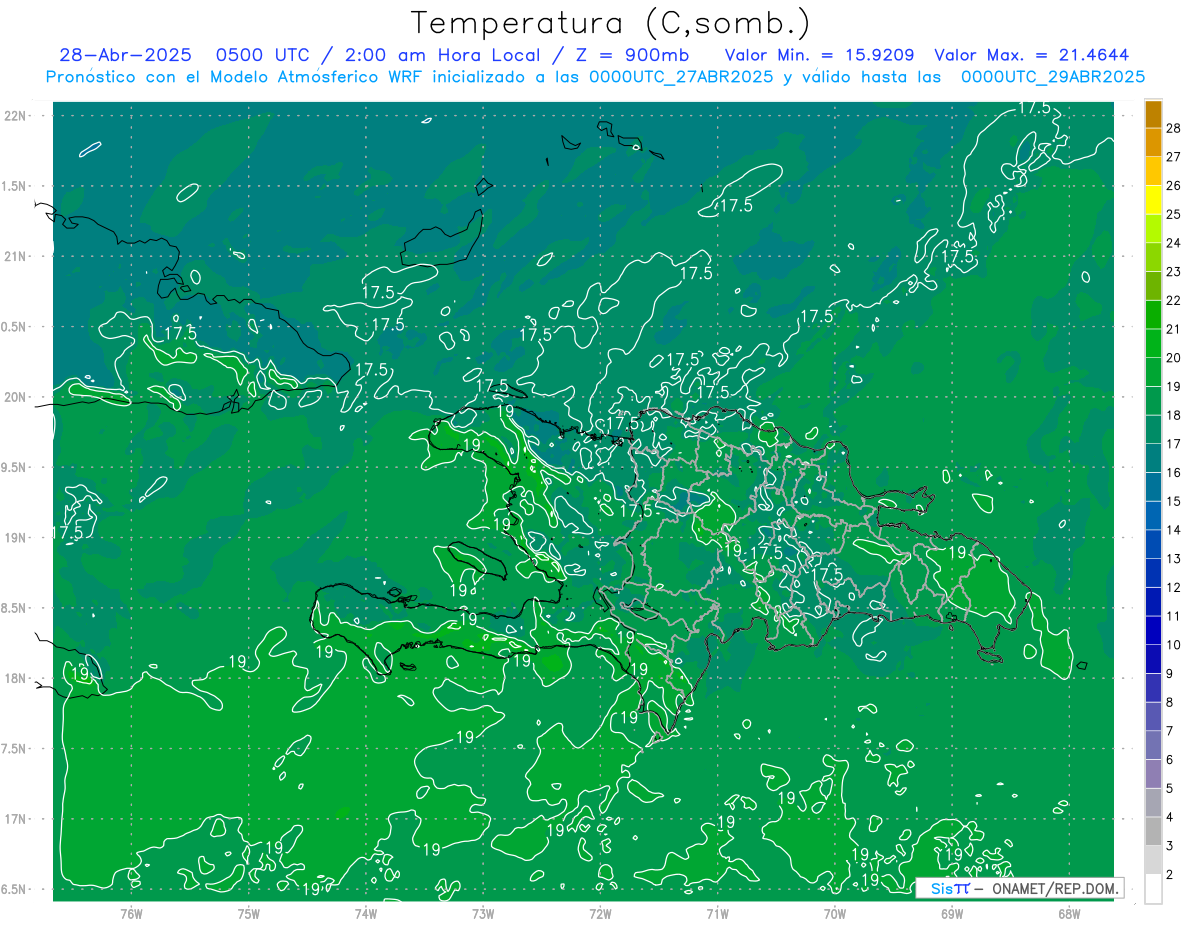1200x927 pixels.
Task: Click the "19N" latitude axis label
Action: (x=16, y=538)
